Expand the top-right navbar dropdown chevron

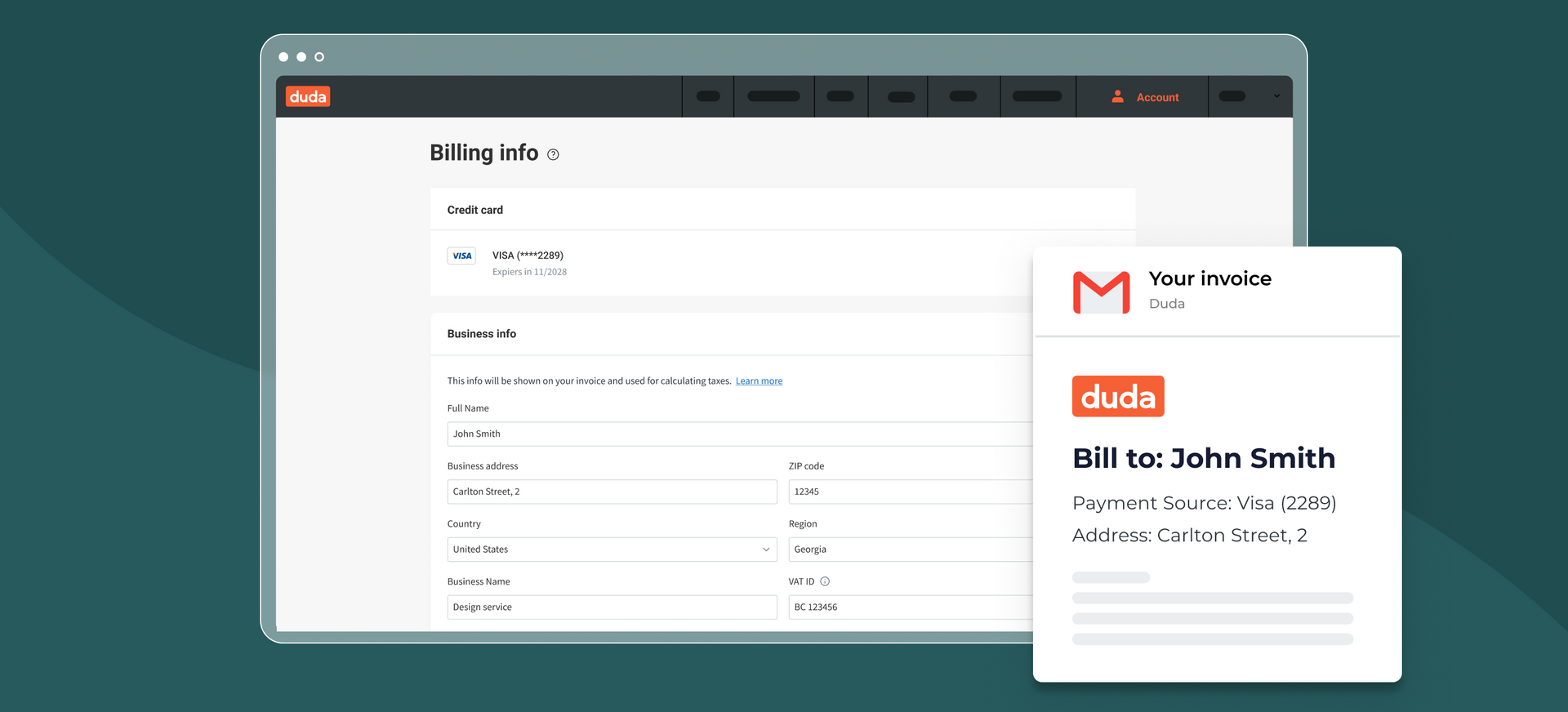[x=1276, y=96]
